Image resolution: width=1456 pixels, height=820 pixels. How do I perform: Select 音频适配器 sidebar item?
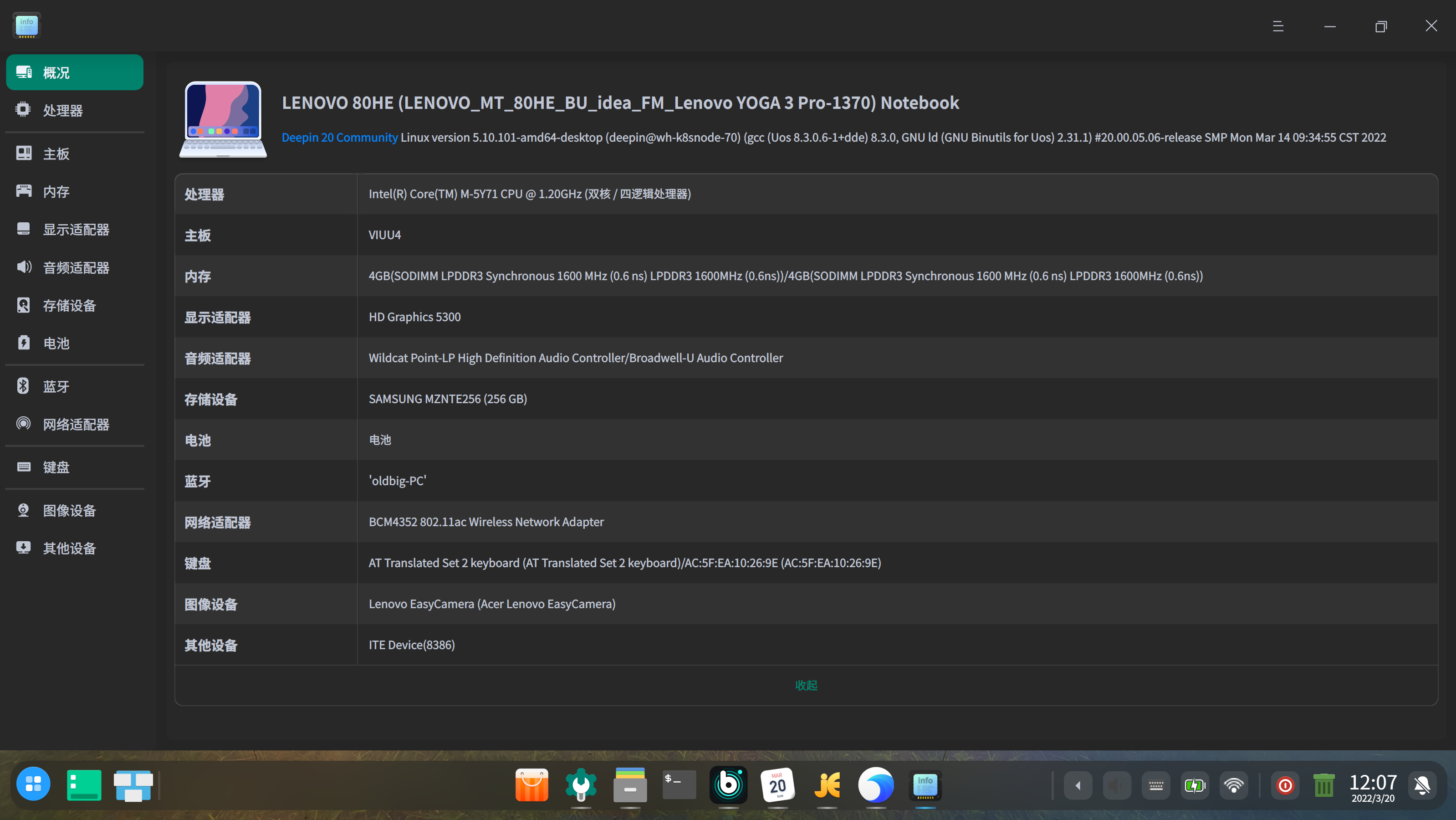click(x=76, y=267)
